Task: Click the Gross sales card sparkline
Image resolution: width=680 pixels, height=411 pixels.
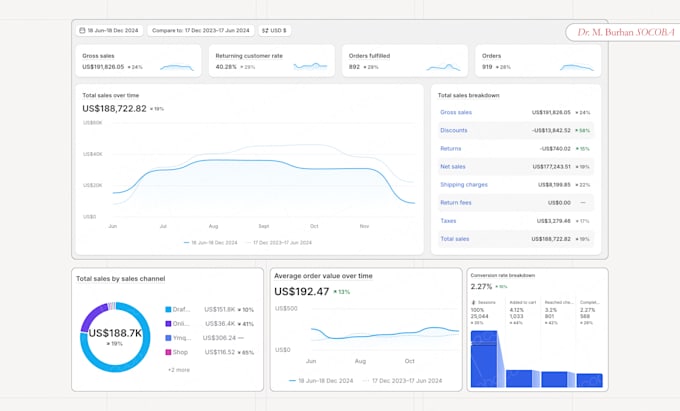Action: pos(177,67)
